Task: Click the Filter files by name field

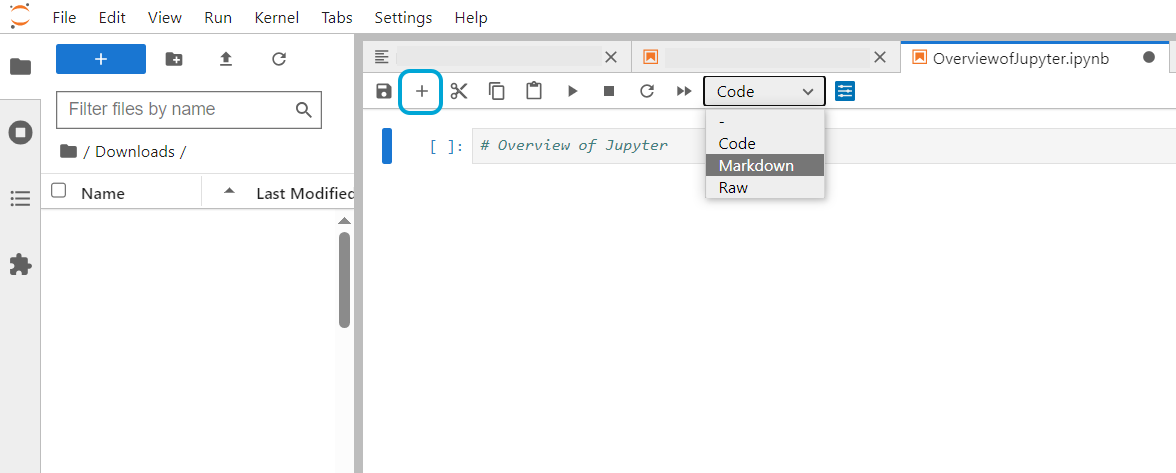Action: pyautogui.click(x=175, y=109)
